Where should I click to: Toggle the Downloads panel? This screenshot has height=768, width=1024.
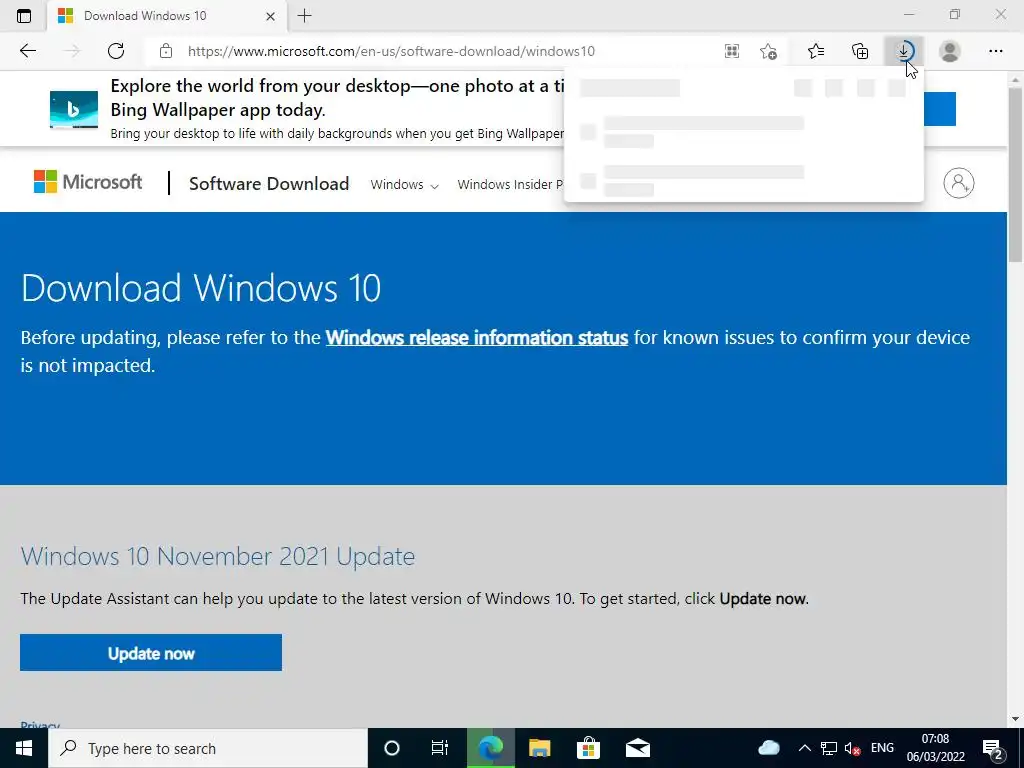(x=904, y=51)
